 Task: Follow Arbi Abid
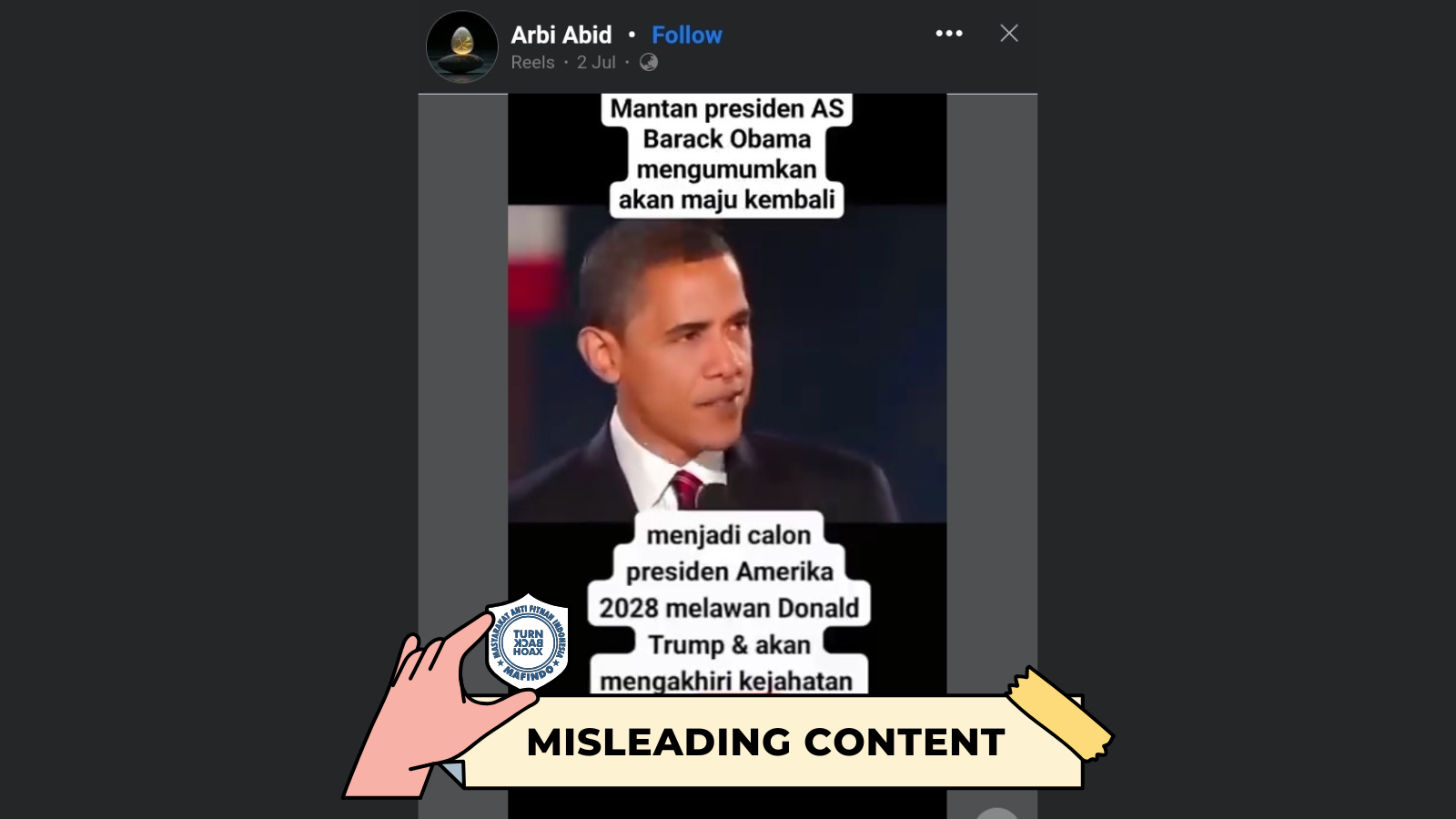coord(686,35)
